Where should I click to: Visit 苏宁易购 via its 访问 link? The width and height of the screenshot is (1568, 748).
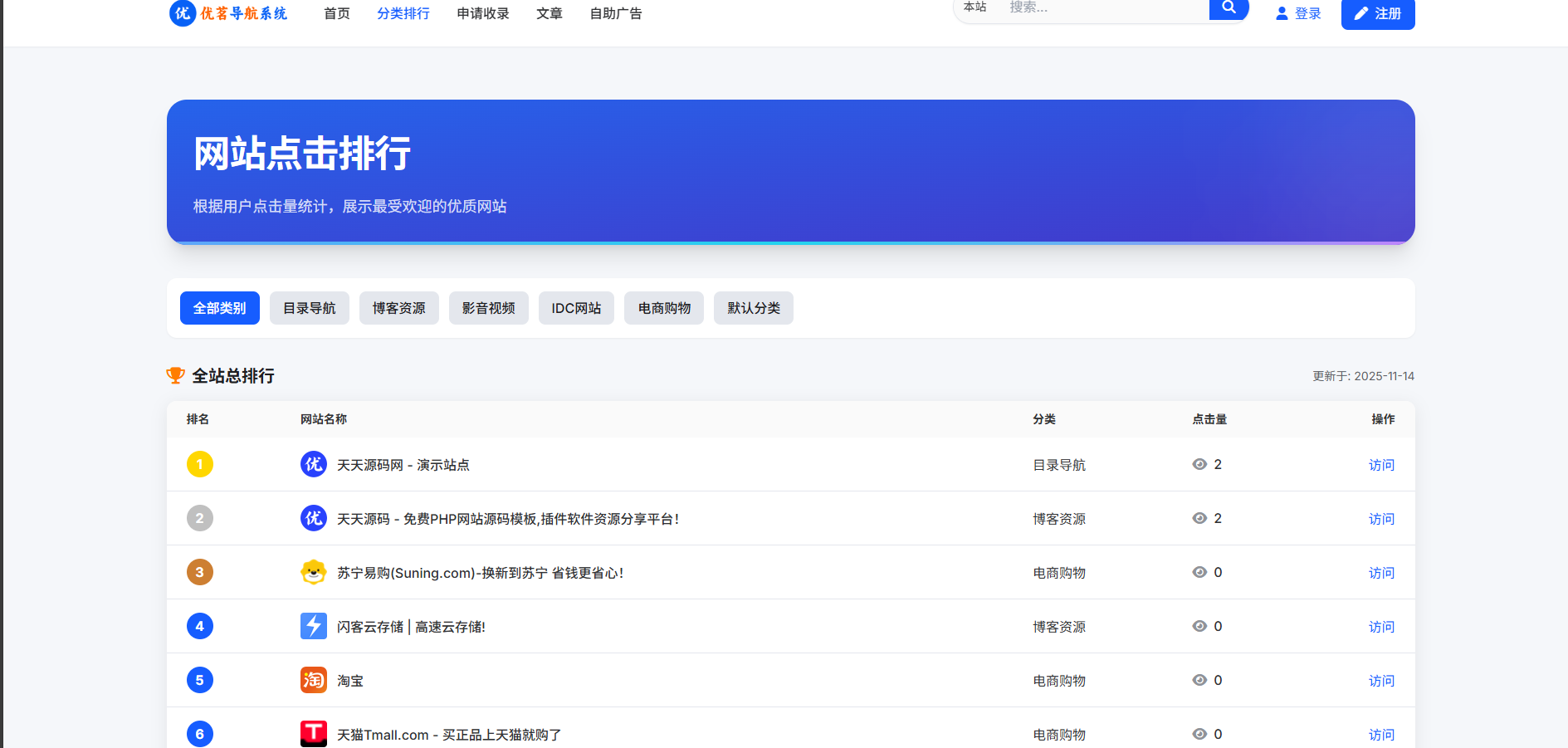point(1381,573)
